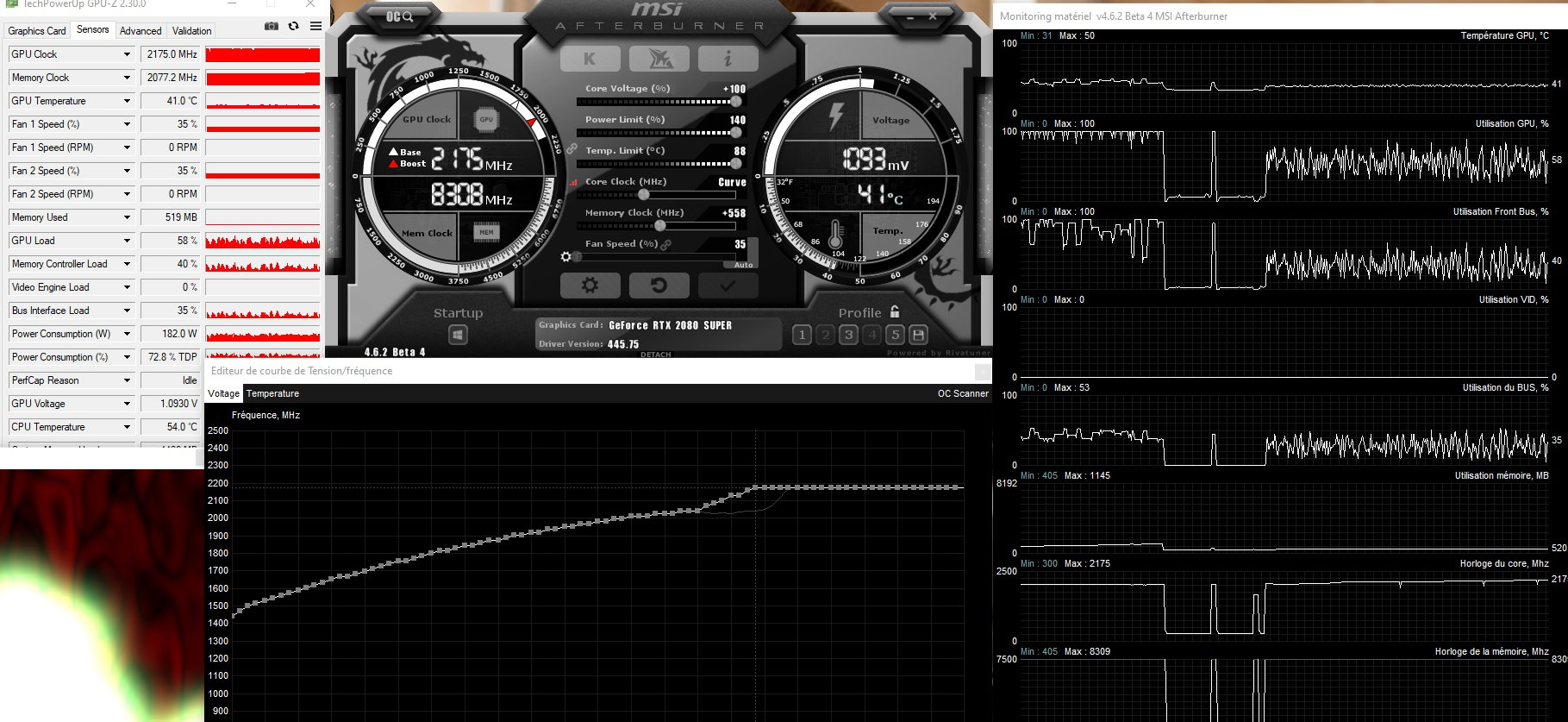1568x722 pixels.
Task: Click the Memory Clock slider handle
Action: 659,226
